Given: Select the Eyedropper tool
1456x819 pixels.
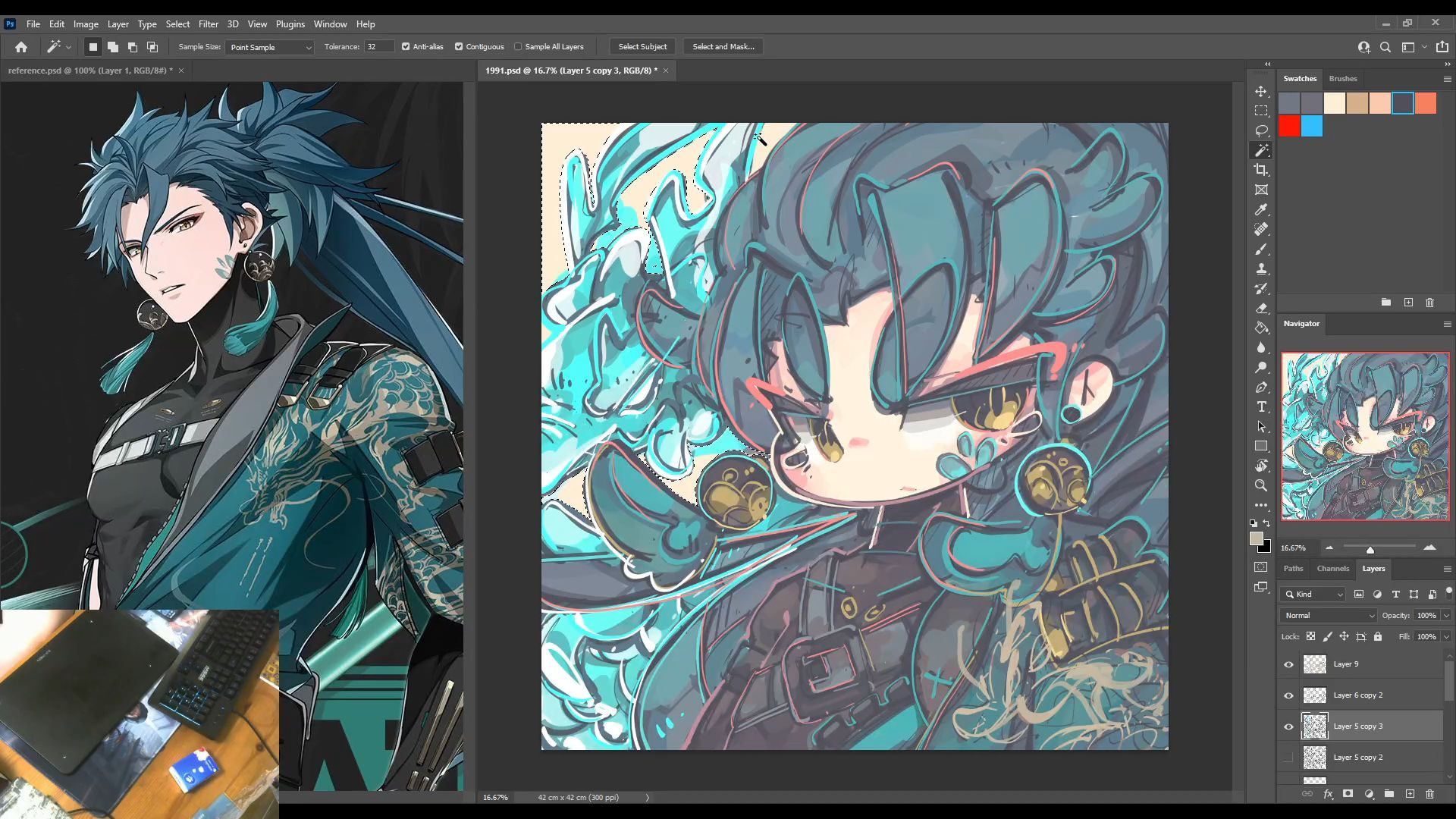Looking at the screenshot, I should 1261,209.
